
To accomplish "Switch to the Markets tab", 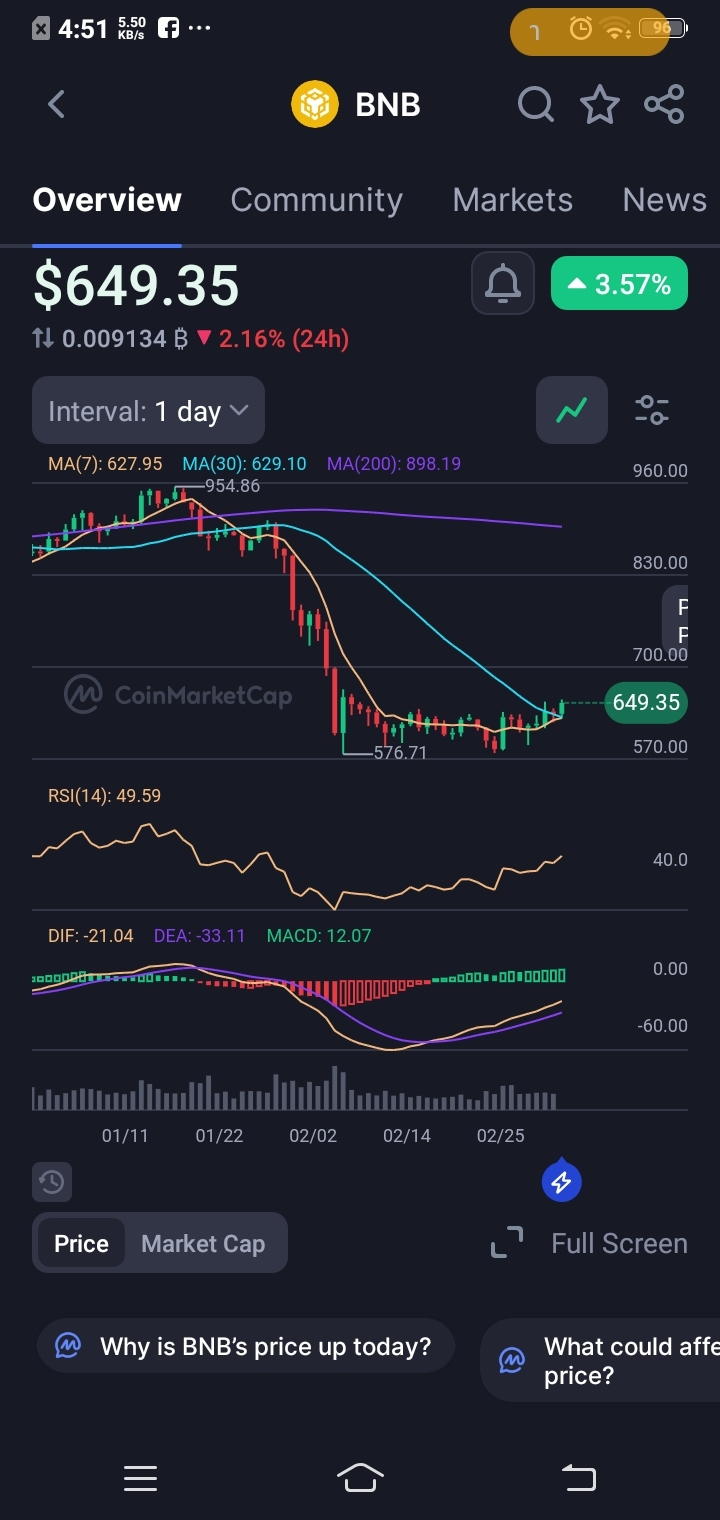I will pyautogui.click(x=512, y=200).
